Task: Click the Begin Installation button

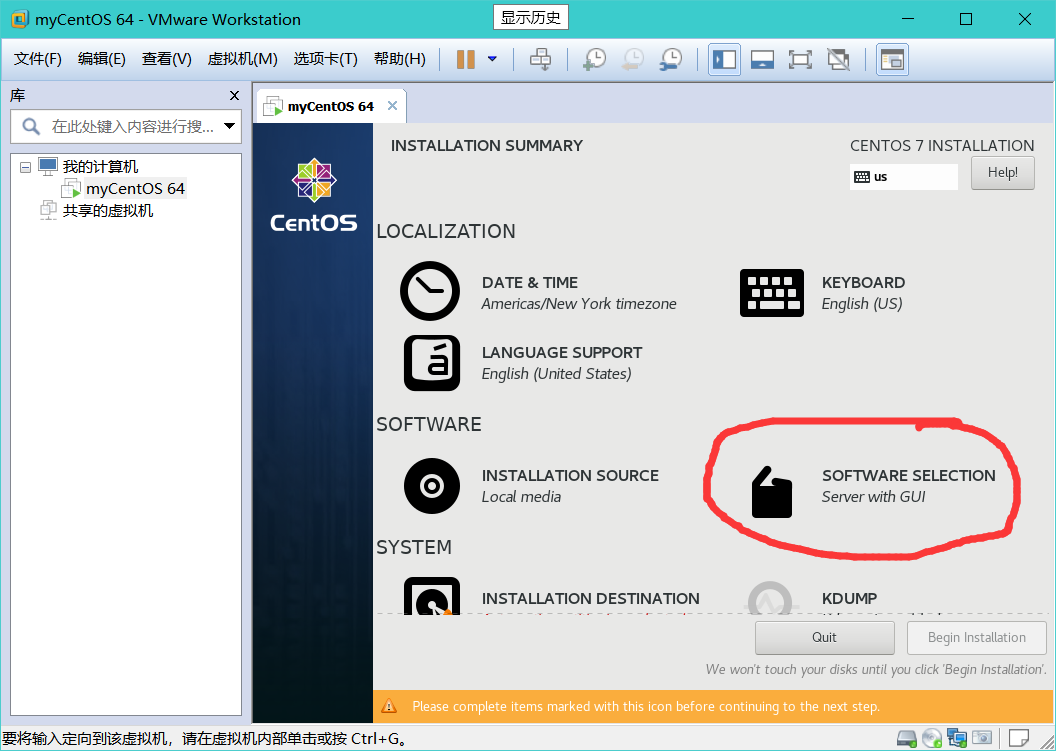Action: pos(977,638)
